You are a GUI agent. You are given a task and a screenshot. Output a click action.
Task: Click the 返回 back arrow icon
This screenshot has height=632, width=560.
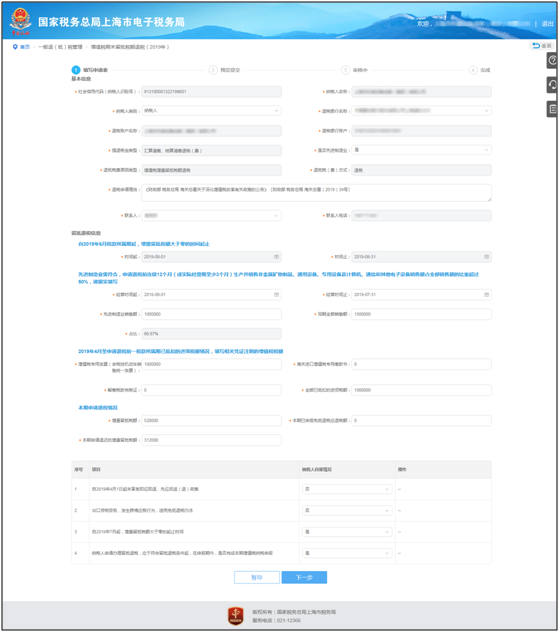click(x=536, y=46)
